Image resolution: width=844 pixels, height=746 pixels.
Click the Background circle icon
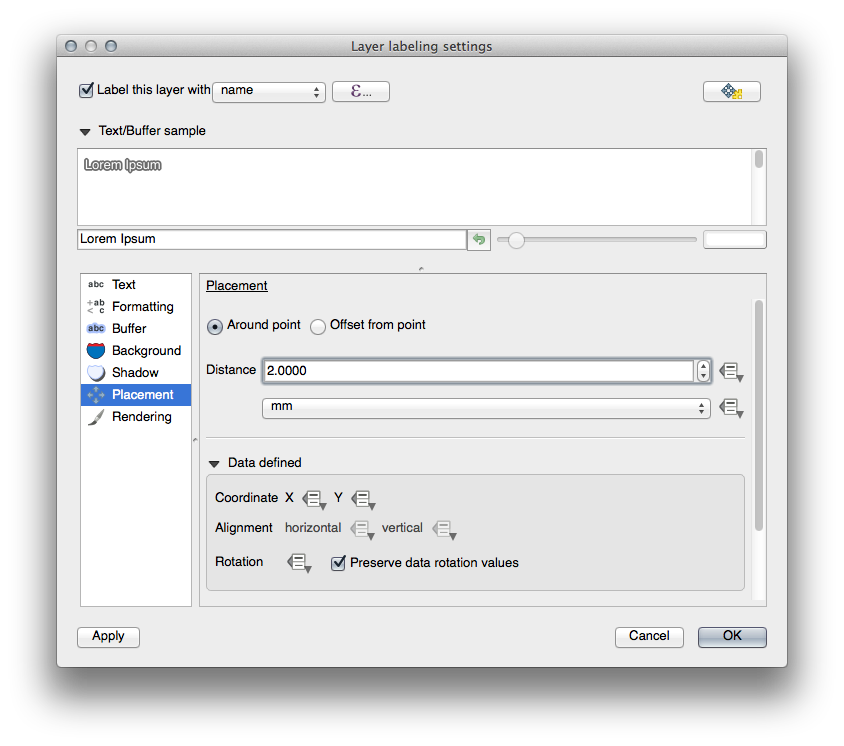pos(95,350)
